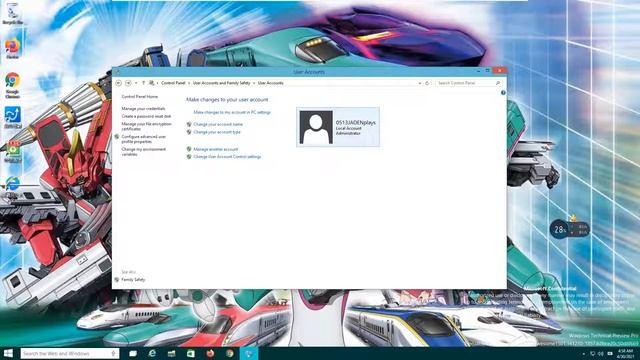Click Manage another account
This screenshot has width=640, height=360.
click(216, 149)
